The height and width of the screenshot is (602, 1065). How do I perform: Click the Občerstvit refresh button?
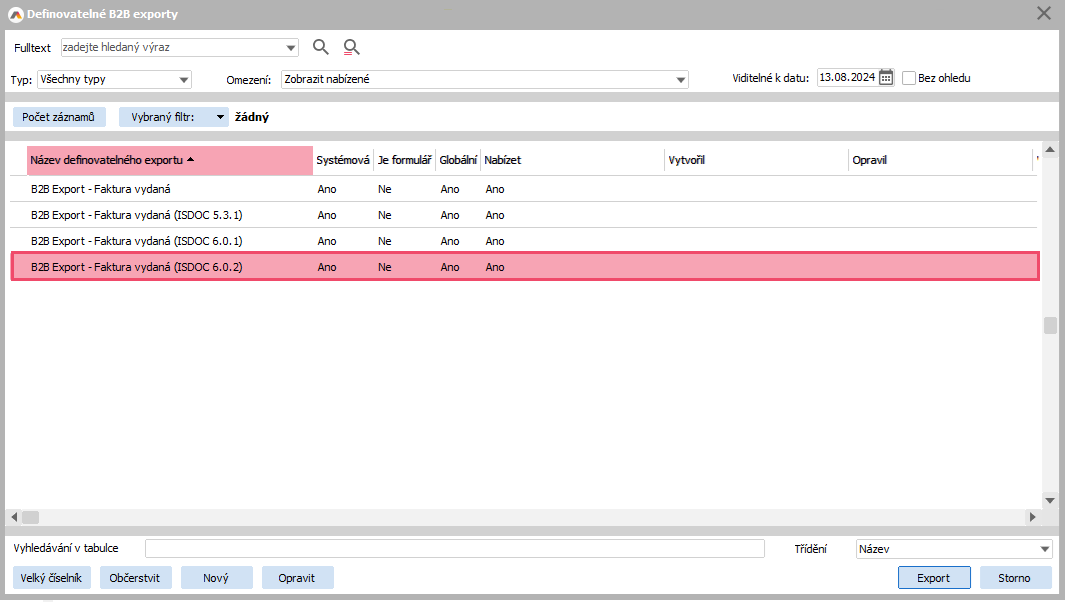point(135,578)
